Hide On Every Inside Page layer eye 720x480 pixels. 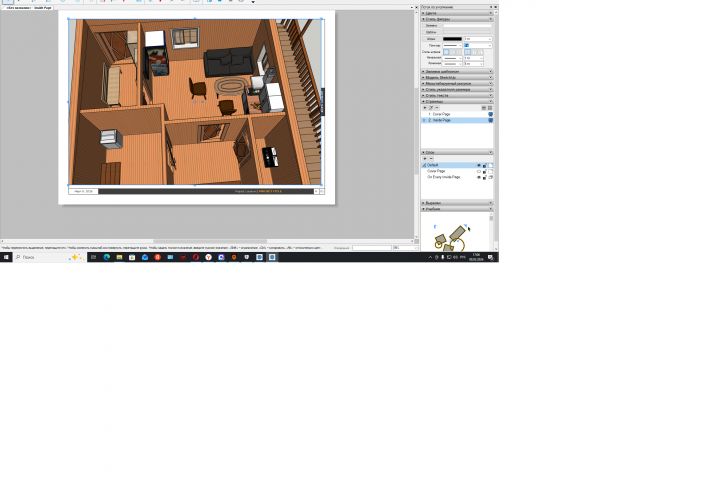coord(479,177)
